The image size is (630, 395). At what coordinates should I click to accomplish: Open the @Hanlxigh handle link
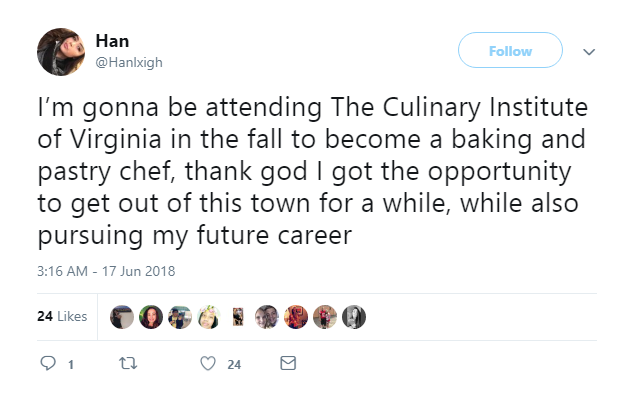point(129,63)
